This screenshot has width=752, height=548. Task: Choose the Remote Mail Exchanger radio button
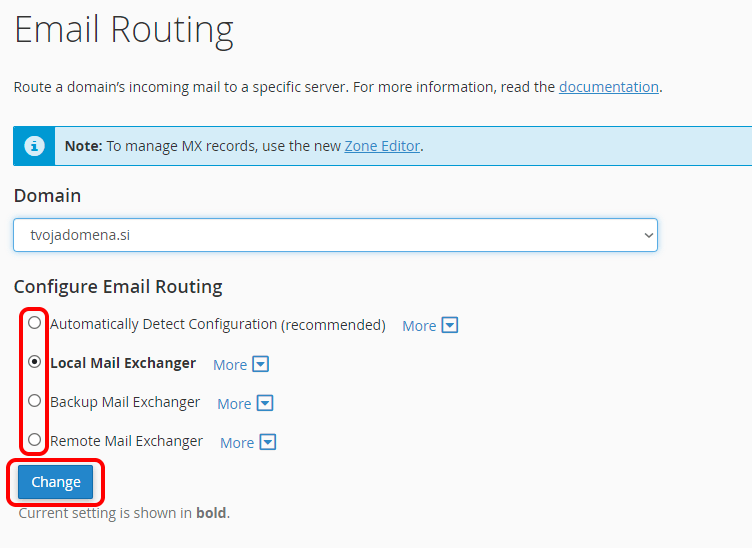click(x=35, y=440)
